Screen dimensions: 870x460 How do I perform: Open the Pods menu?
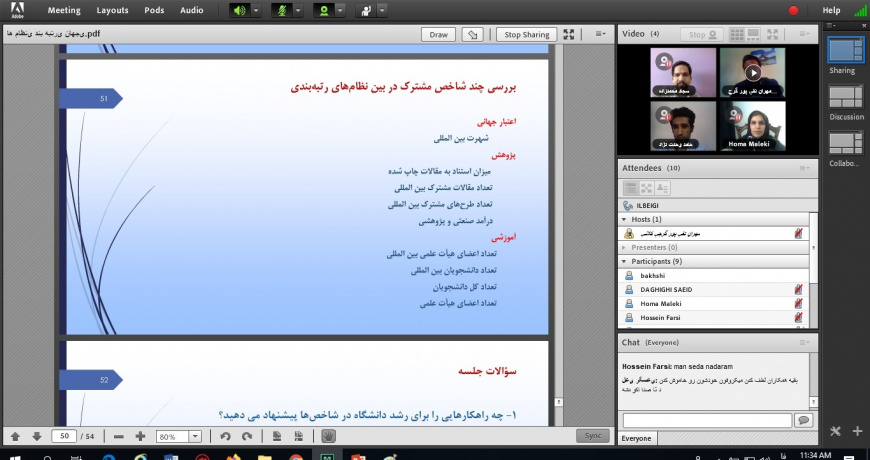(154, 11)
